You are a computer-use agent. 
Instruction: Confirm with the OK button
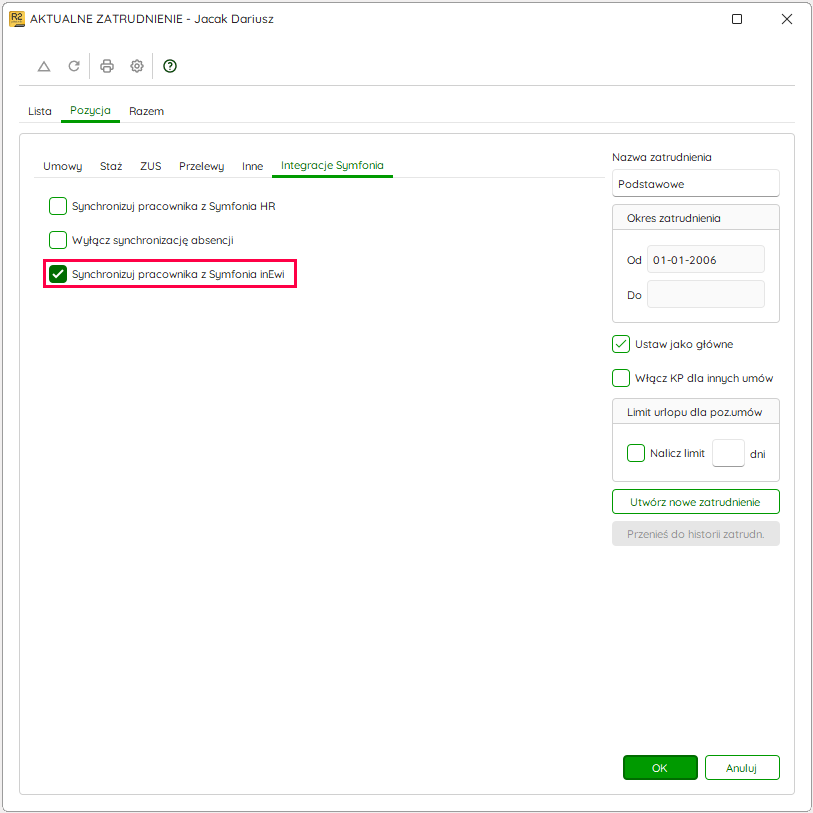coord(660,767)
